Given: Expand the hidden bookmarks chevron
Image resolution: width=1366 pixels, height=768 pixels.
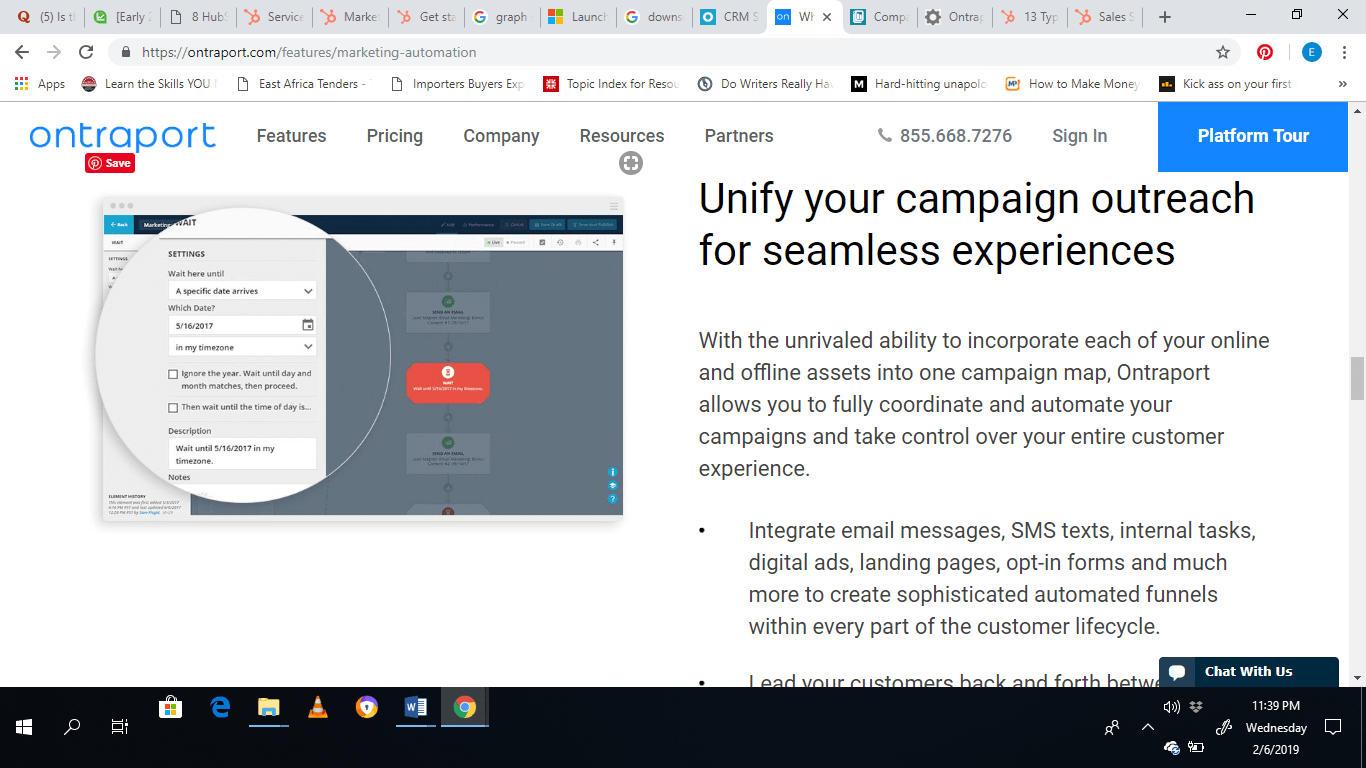Looking at the screenshot, I should 1342,84.
